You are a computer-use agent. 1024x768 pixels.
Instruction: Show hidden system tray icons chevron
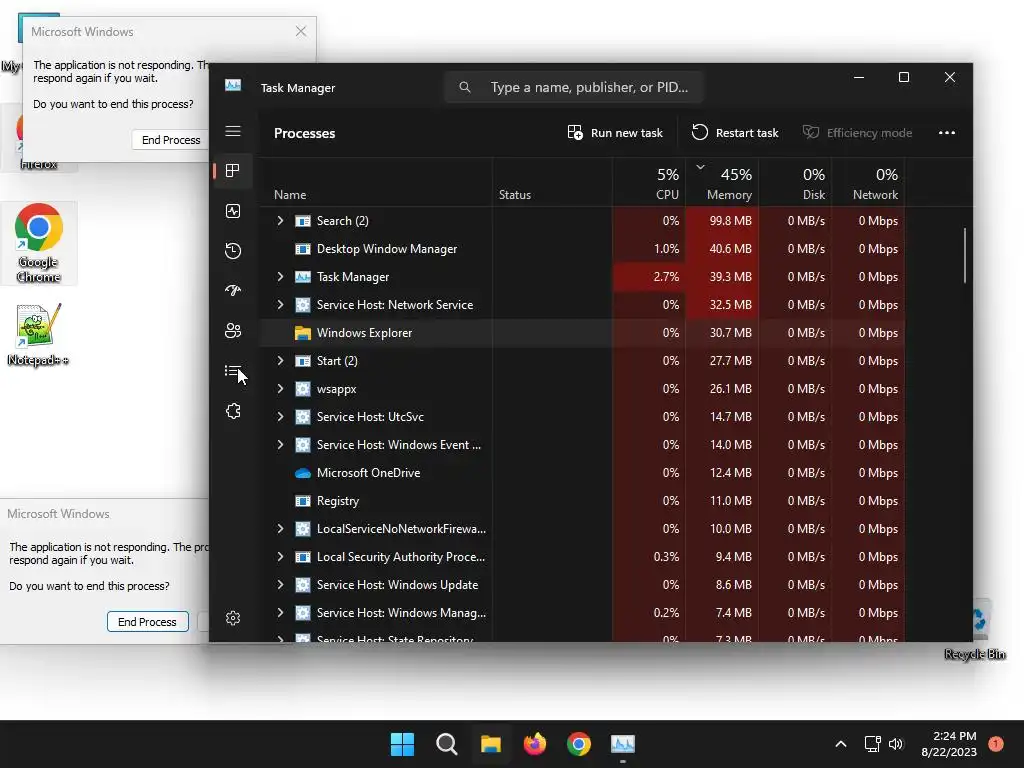coord(841,744)
